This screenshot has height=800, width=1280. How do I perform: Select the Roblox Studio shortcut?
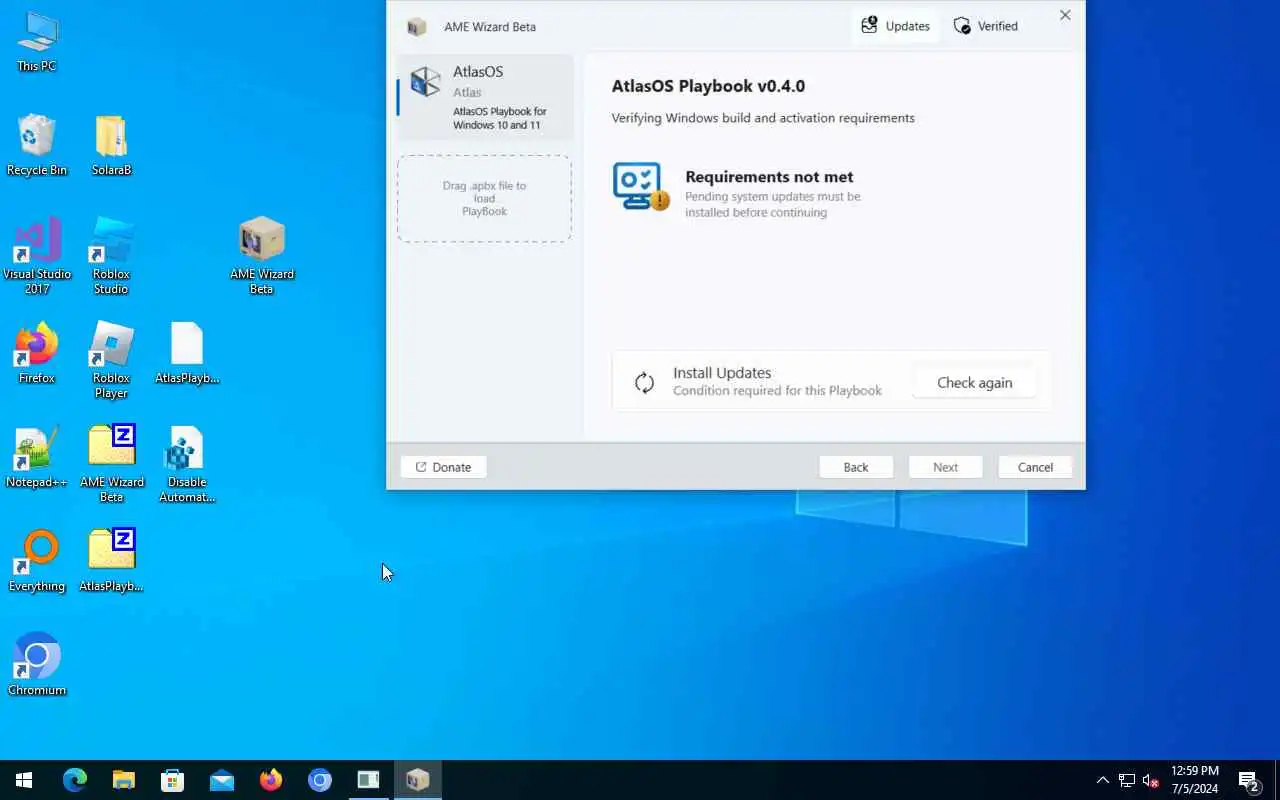(x=111, y=256)
